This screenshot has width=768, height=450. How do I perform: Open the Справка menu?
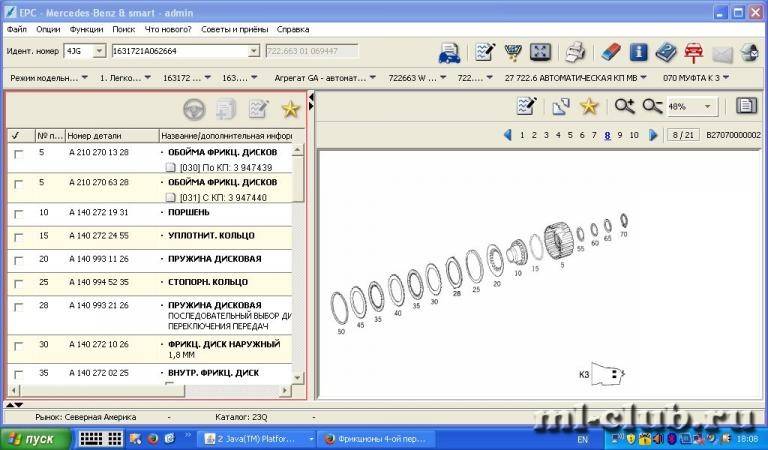(293, 29)
